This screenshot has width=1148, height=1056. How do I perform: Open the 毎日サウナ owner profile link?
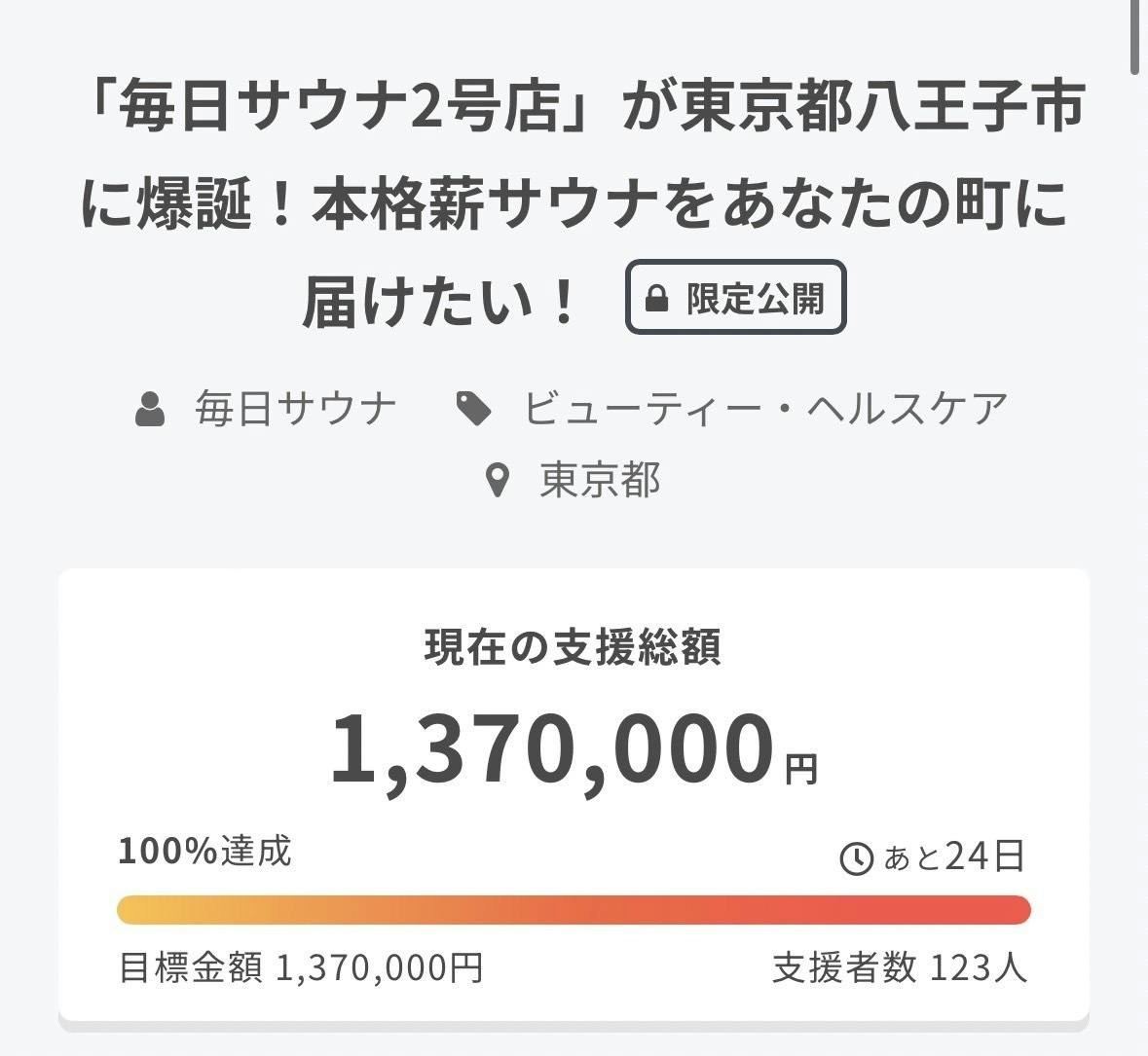(x=296, y=409)
